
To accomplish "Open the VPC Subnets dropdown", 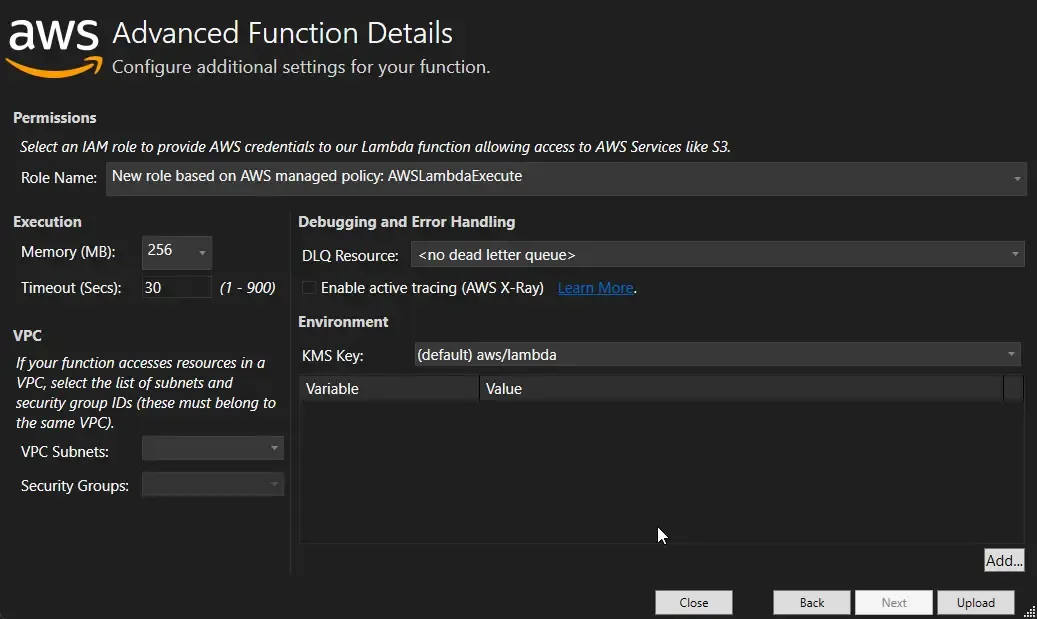I will tap(274, 448).
